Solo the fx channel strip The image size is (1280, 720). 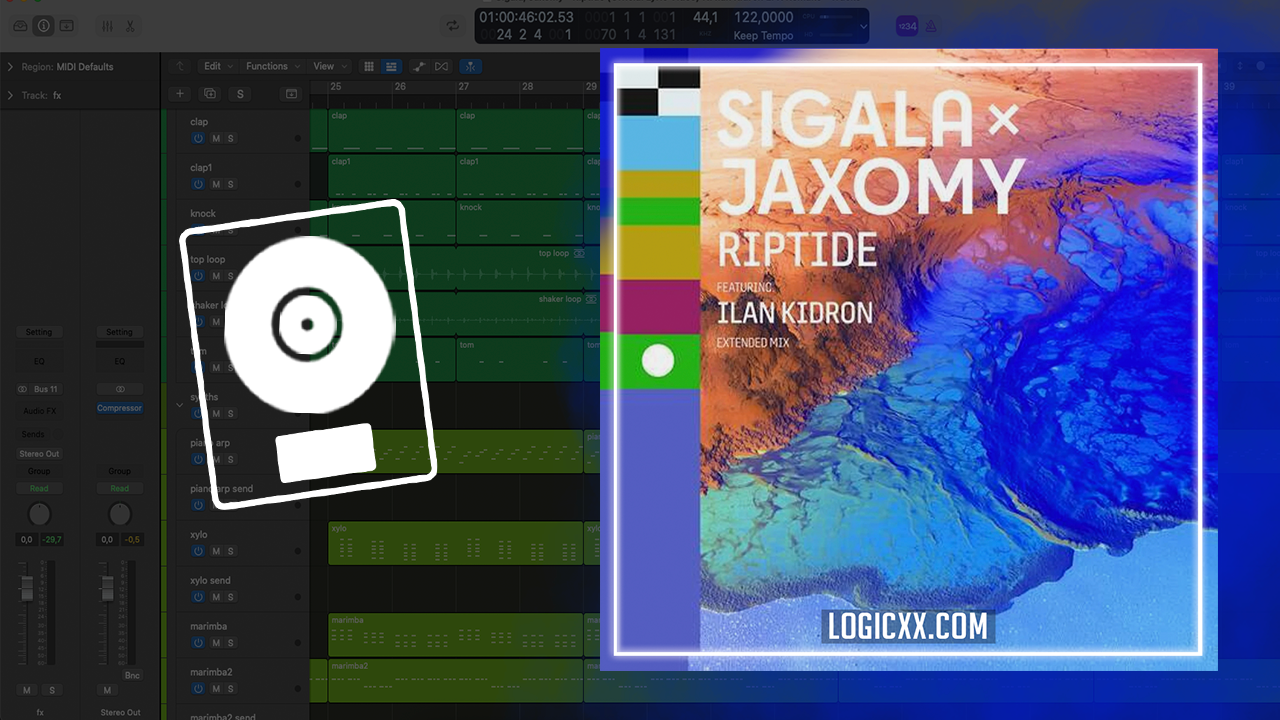coord(51,690)
